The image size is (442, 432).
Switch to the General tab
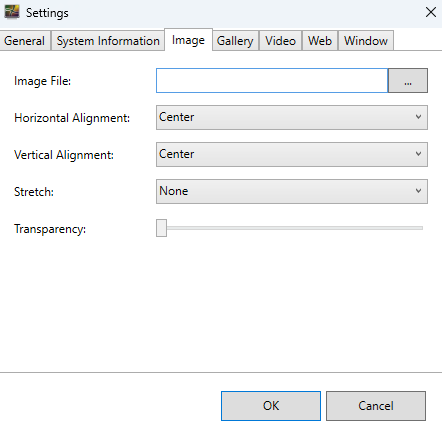tap(25, 41)
